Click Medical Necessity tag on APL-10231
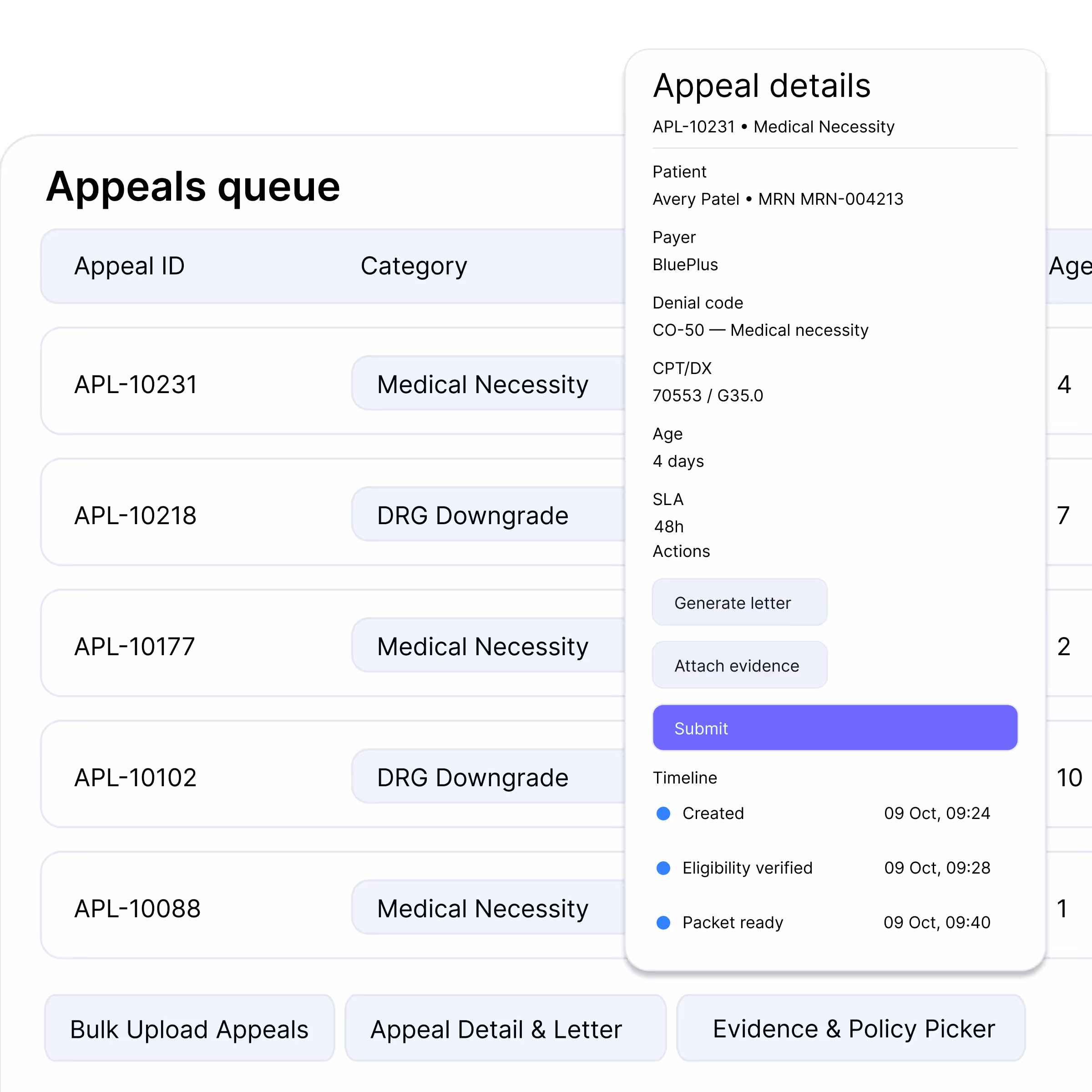Image resolution: width=1092 pixels, height=1092 pixels. tap(483, 384)
